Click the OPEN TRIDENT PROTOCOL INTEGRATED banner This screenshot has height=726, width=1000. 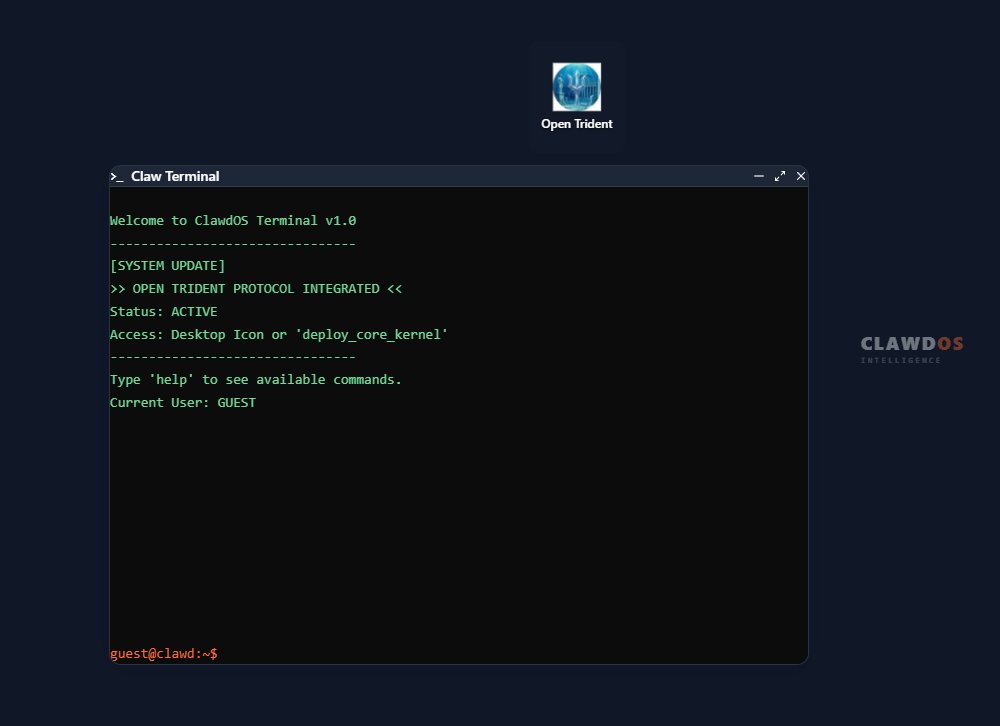(256, 288)
